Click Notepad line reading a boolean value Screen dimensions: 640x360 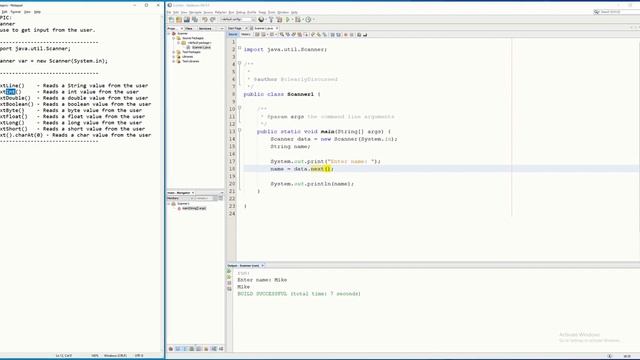point(76,104)
